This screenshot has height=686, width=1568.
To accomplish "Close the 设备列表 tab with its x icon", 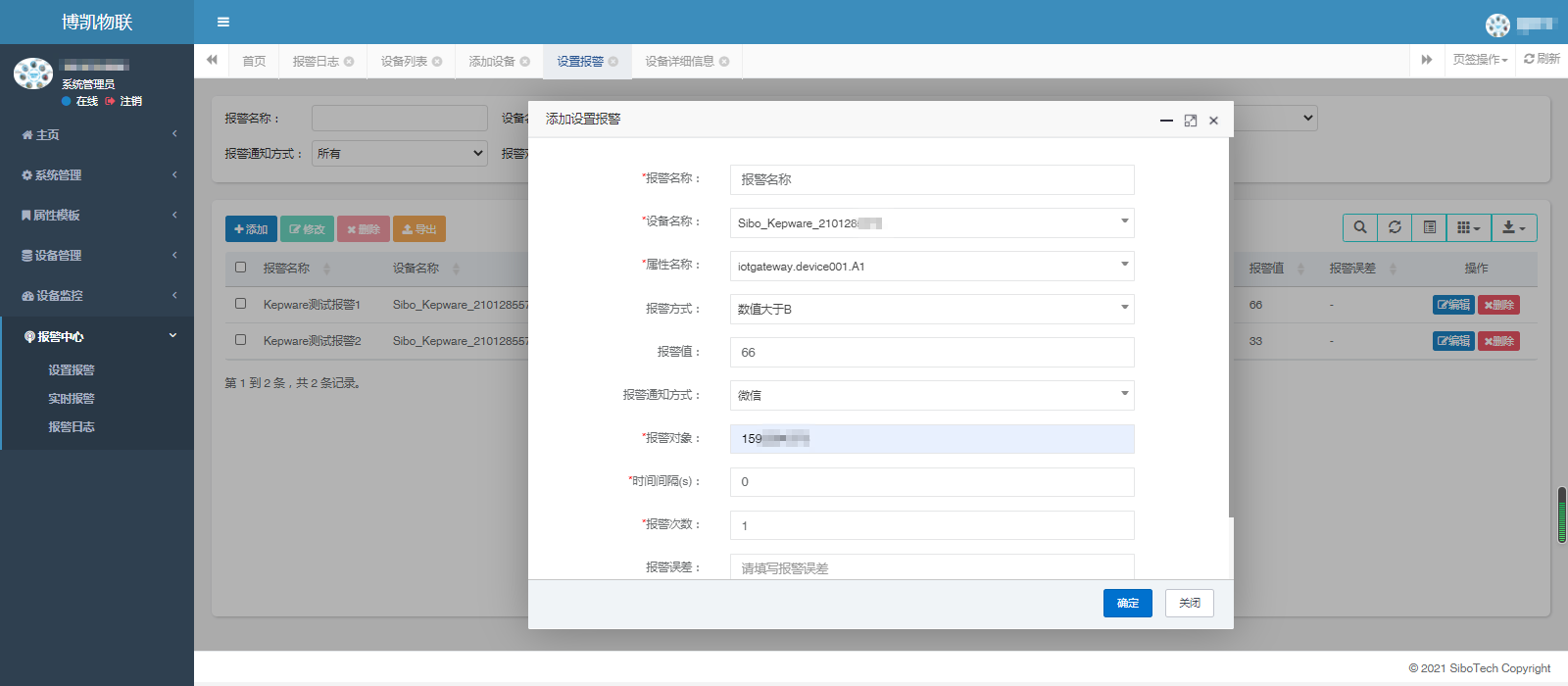I will (x=437, y=62).
